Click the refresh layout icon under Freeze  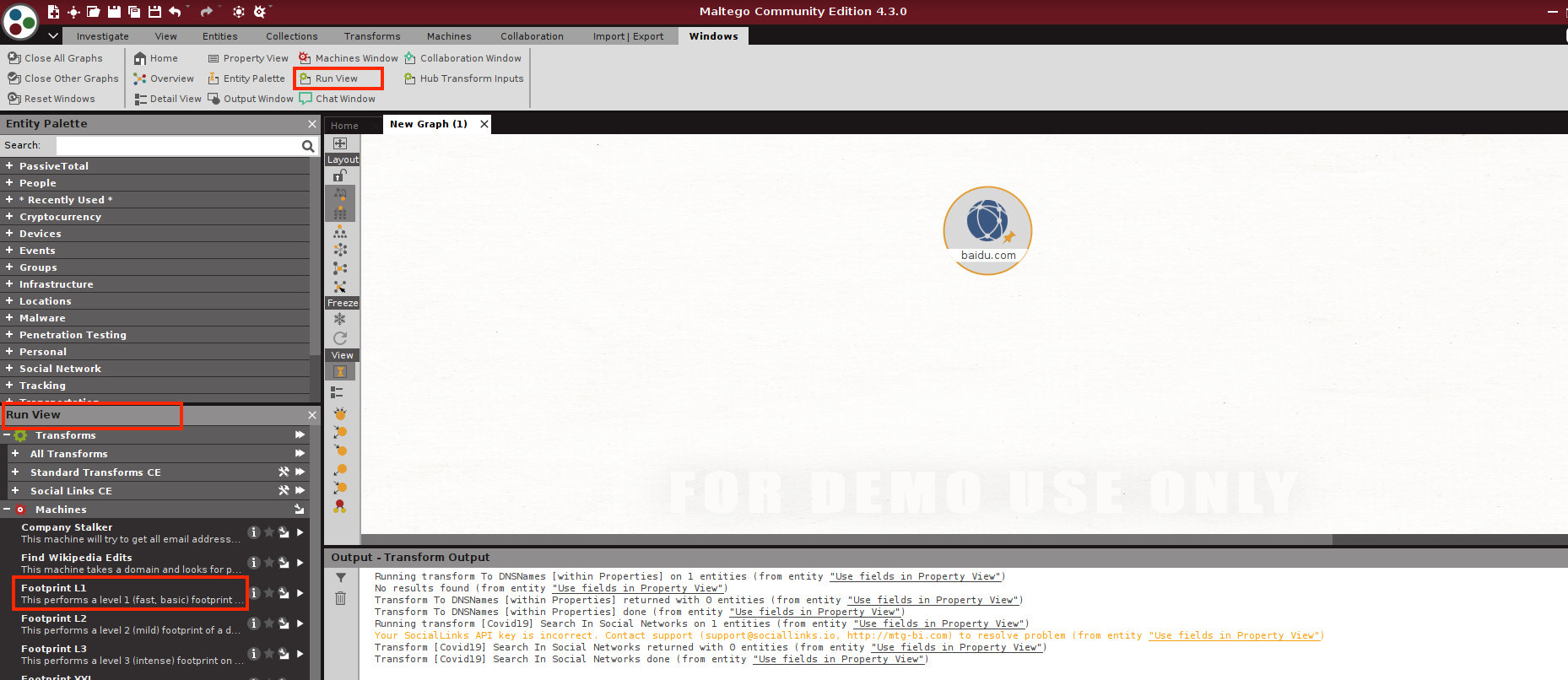pyautogui.click(x=340, y=338)
